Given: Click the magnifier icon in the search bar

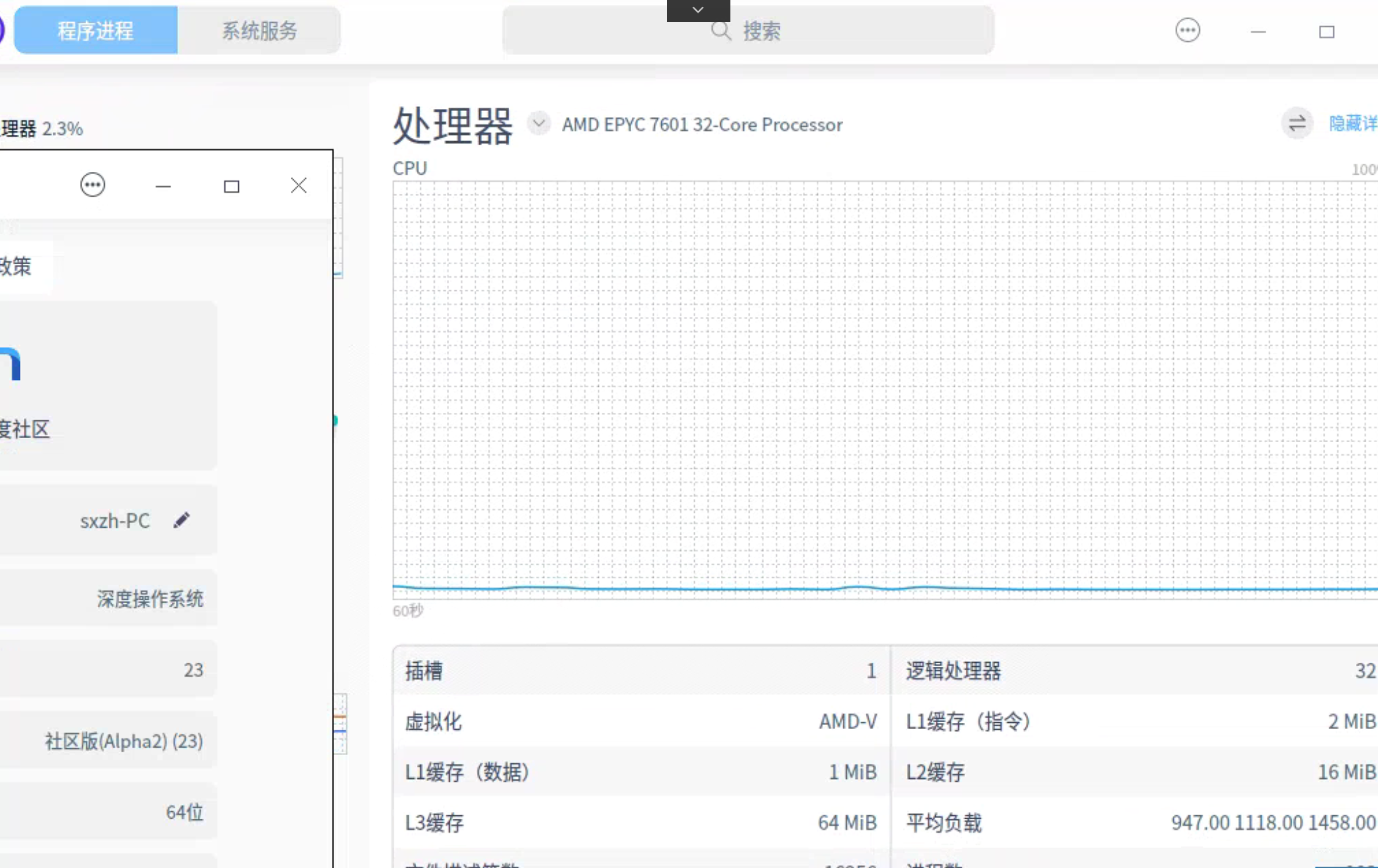Looking at the screenshot, I should coord(721,31).
